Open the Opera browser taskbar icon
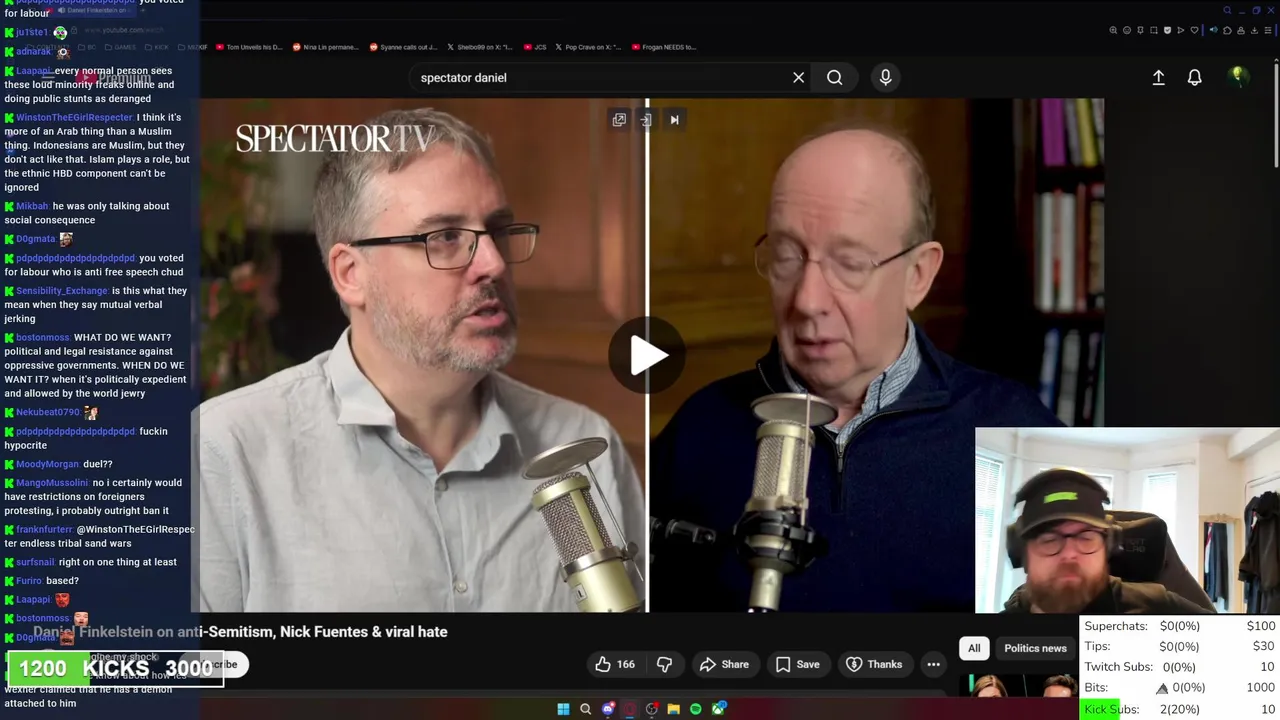 tap(630, 709)
